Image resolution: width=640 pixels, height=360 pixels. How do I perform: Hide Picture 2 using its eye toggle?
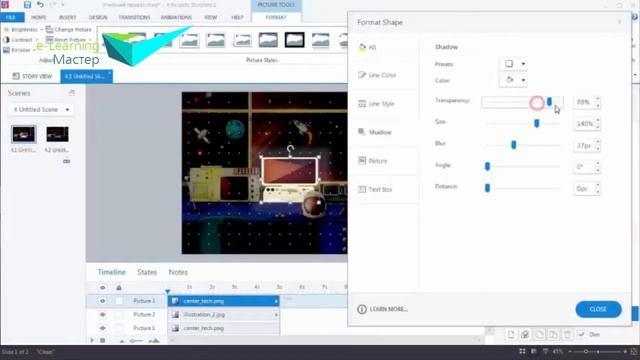click(102, 315)
